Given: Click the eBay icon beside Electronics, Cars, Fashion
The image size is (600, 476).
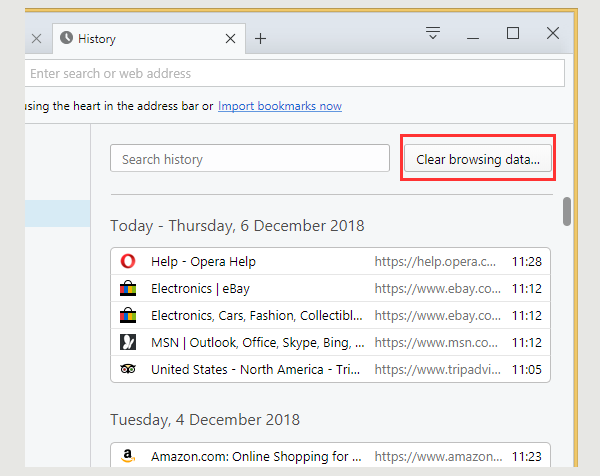Looking at the screenshot, I should click(x=128, y=315).
